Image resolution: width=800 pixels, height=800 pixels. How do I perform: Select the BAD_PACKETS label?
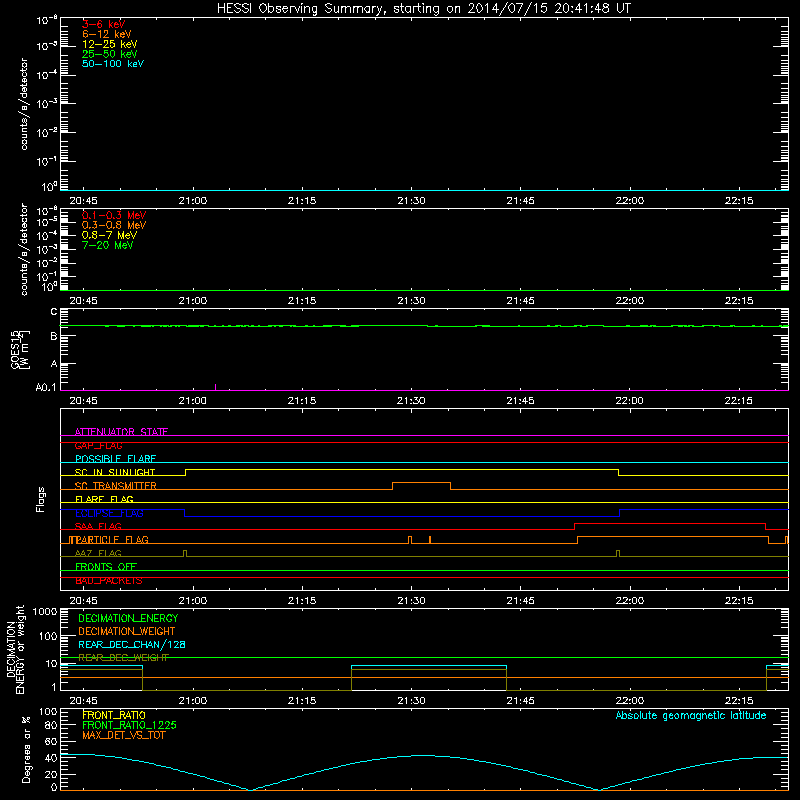tap(109, 580)
